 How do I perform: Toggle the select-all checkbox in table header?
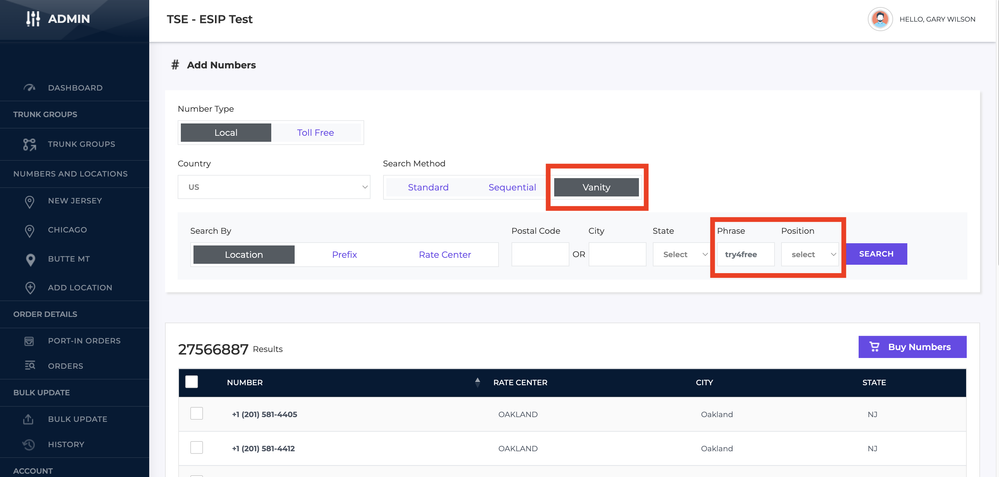[191, 381]
